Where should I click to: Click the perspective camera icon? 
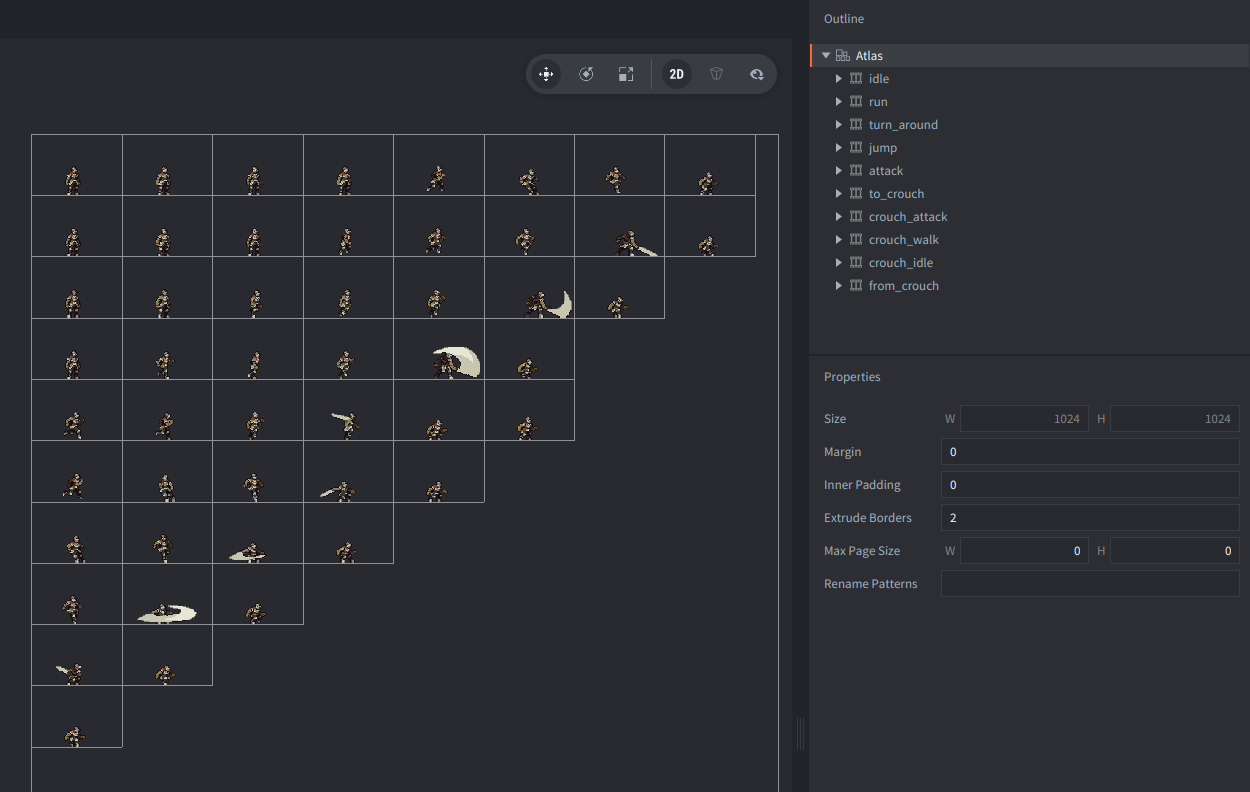tap(716, 74)
